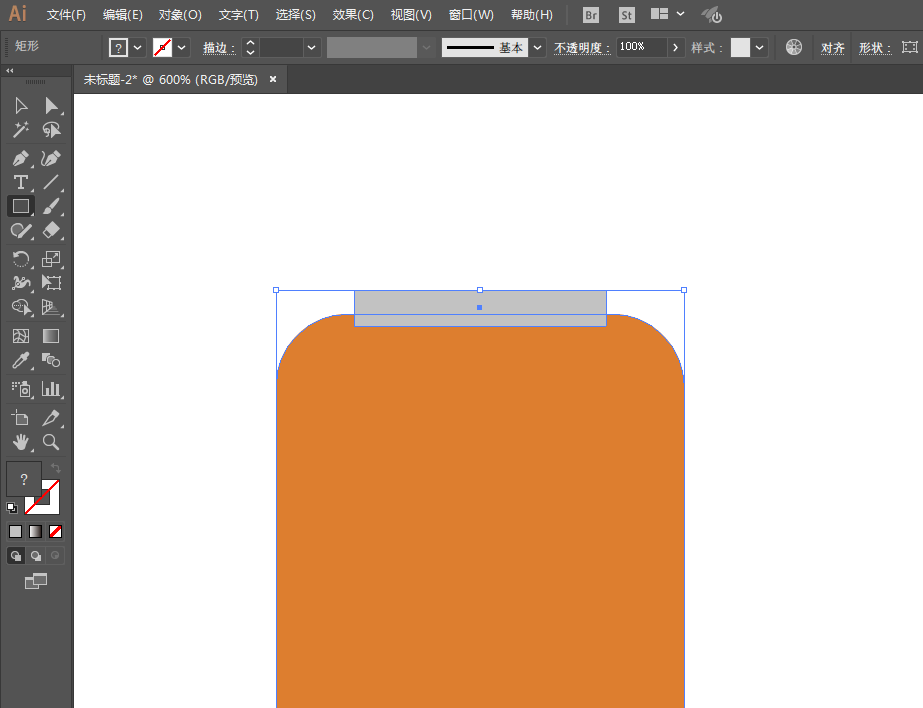Open Adobe Bridge with Br icon
The image size is (923, 708).
click(x=591, y=15)
